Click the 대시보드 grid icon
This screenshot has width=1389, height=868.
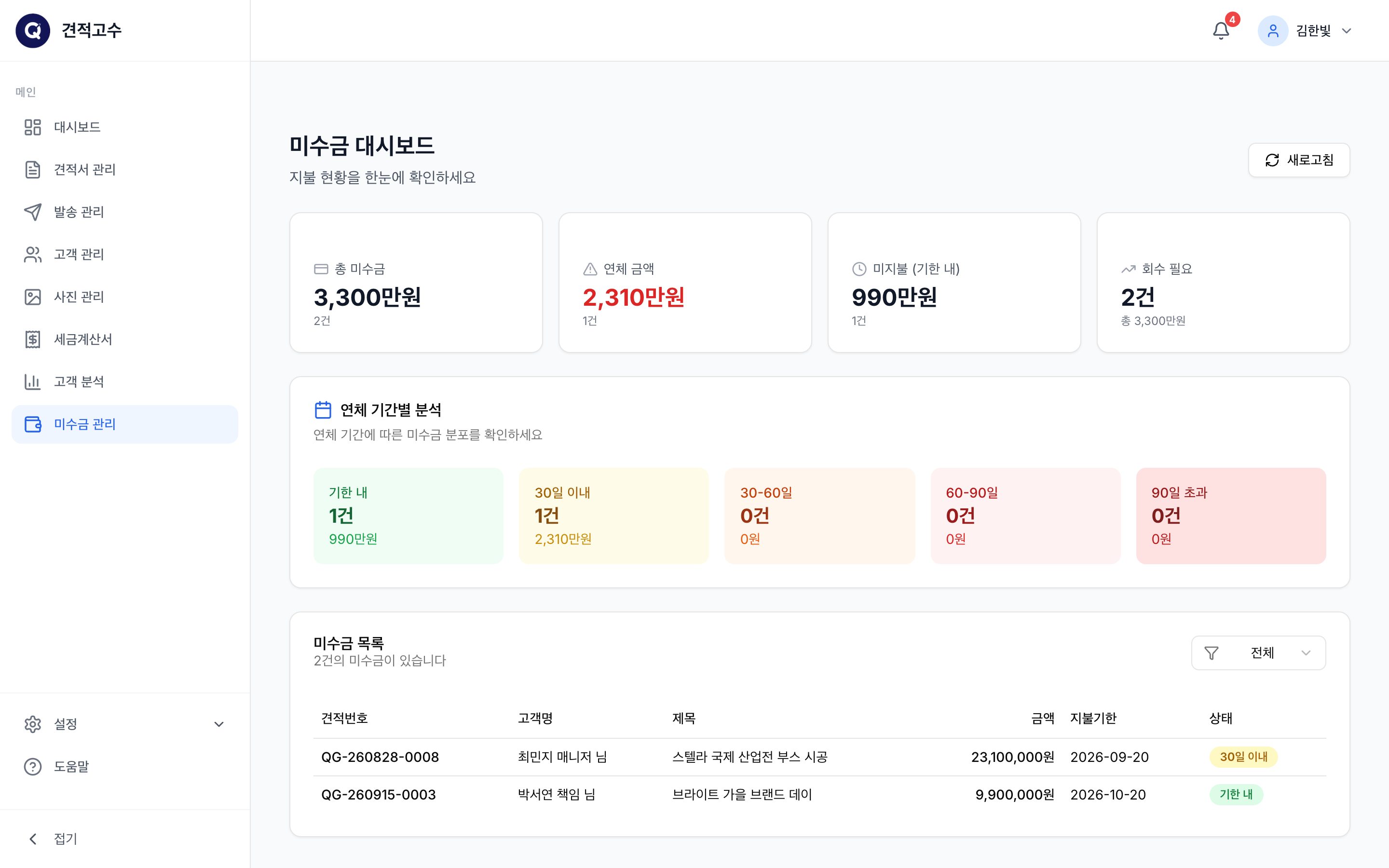[x=33, y=127]
